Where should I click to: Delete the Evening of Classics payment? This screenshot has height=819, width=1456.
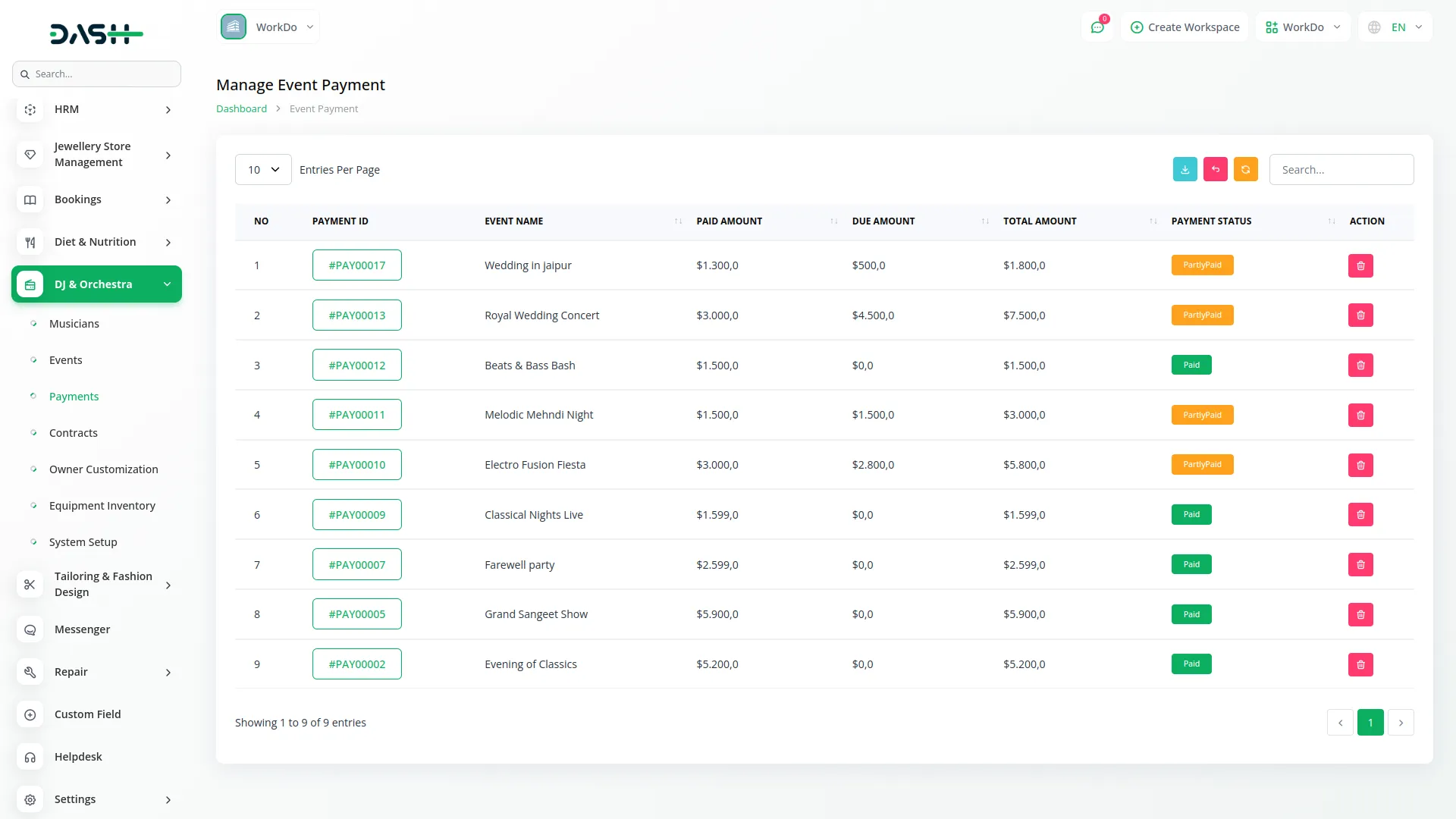tap(1360, 664)
